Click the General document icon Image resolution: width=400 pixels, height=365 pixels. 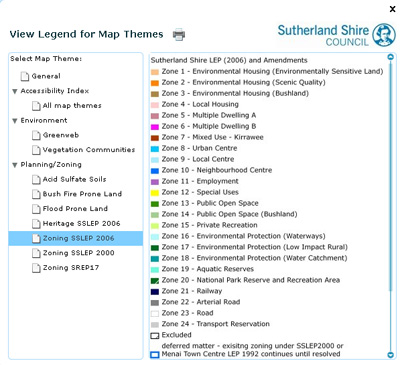coord(25,76)
